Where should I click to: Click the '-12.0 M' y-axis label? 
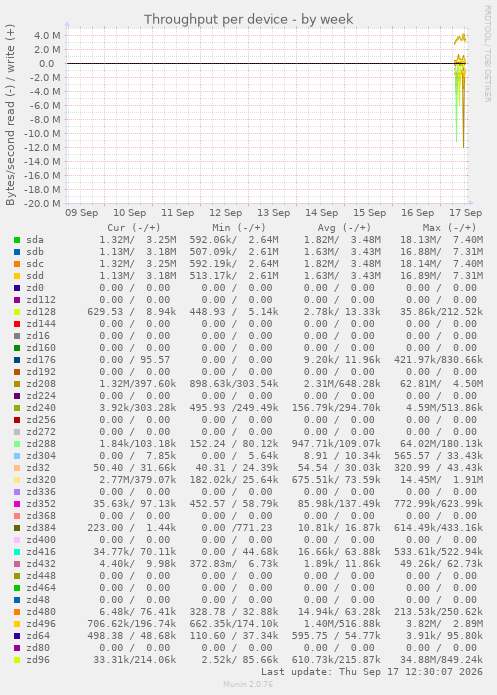(43, 148)
